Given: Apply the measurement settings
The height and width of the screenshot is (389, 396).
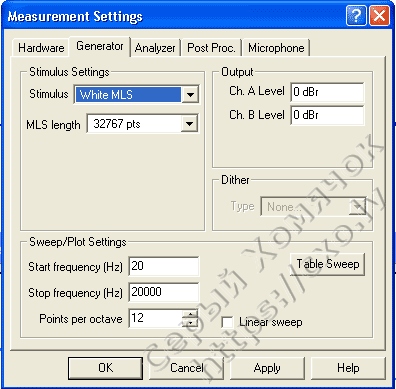Looking at the screenshot, I should (267, 368).
